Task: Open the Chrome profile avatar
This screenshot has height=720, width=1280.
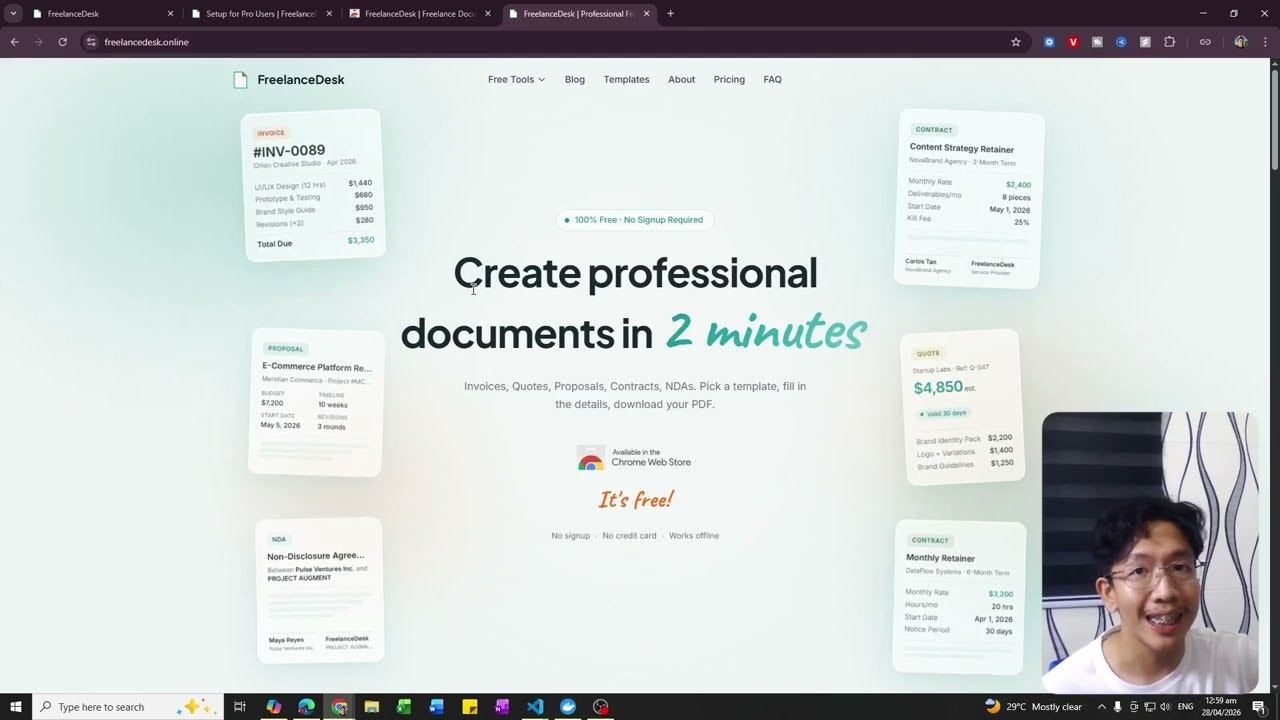Action: pyautogui.click(x=1241, y=42)
